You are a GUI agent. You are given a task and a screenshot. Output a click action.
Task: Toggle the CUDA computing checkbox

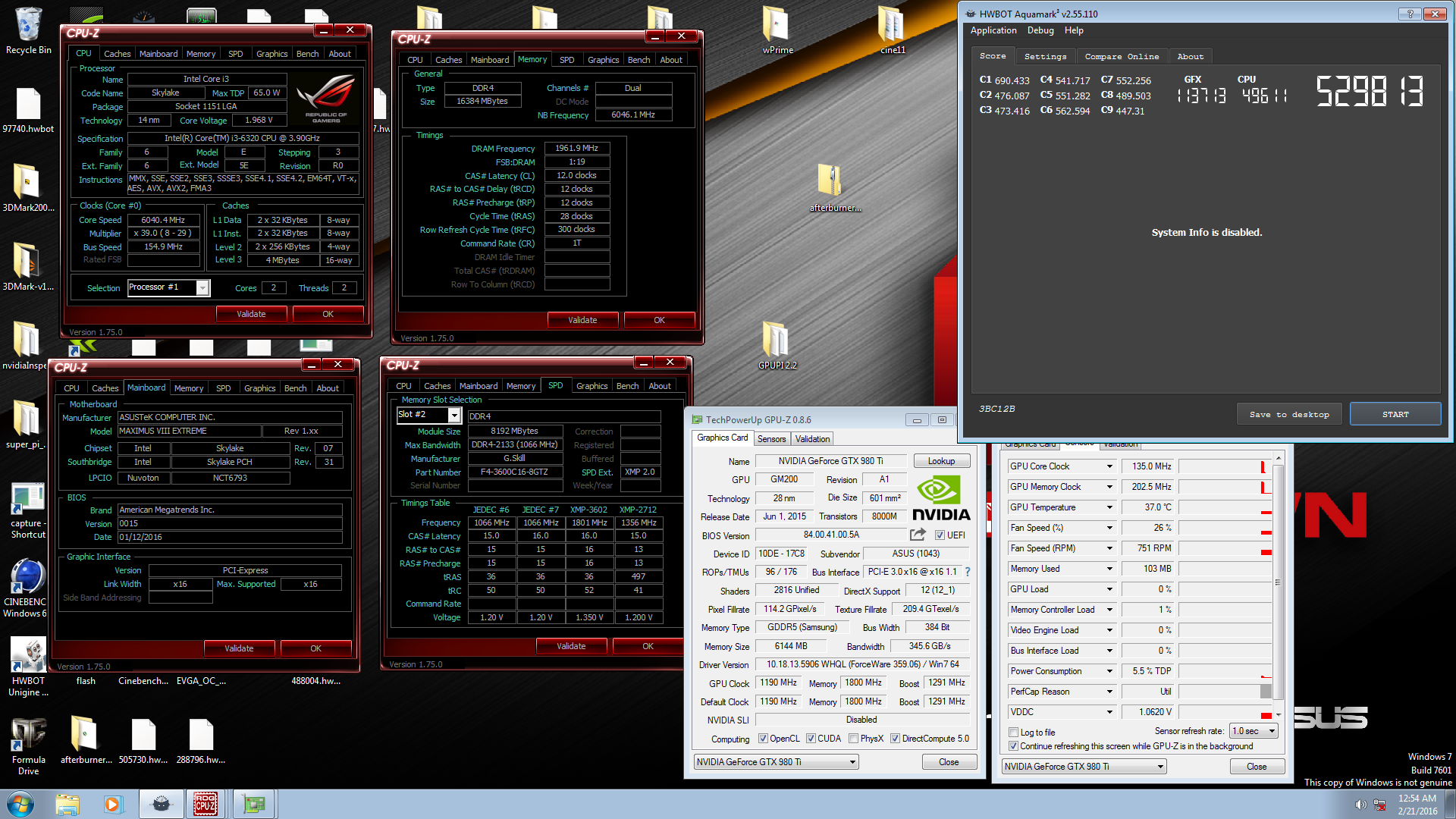click(811, 739)
